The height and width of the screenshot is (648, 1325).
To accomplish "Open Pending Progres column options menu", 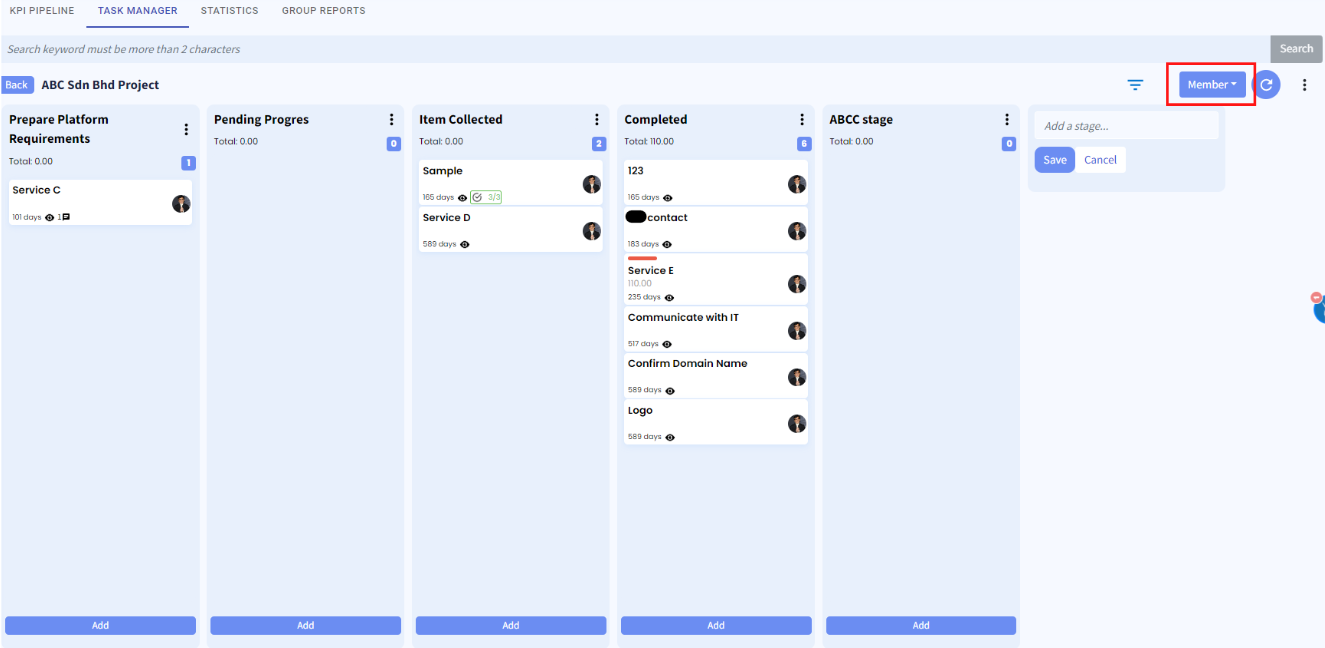I will (x=391, y=120).
